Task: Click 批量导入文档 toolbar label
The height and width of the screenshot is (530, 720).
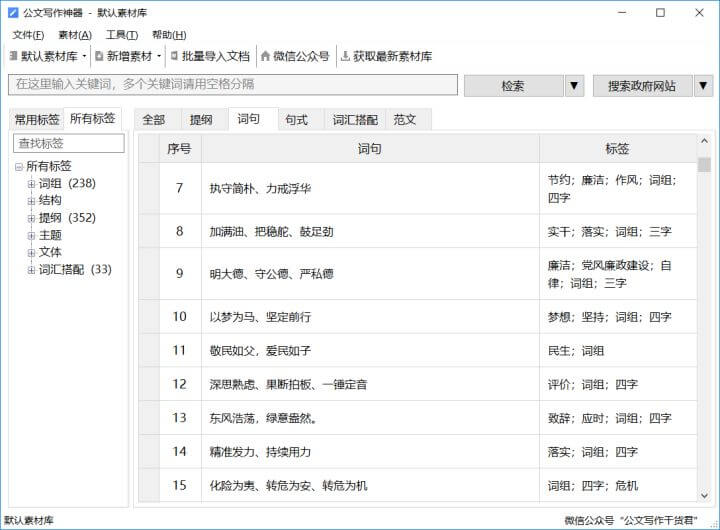Action: 215,56
